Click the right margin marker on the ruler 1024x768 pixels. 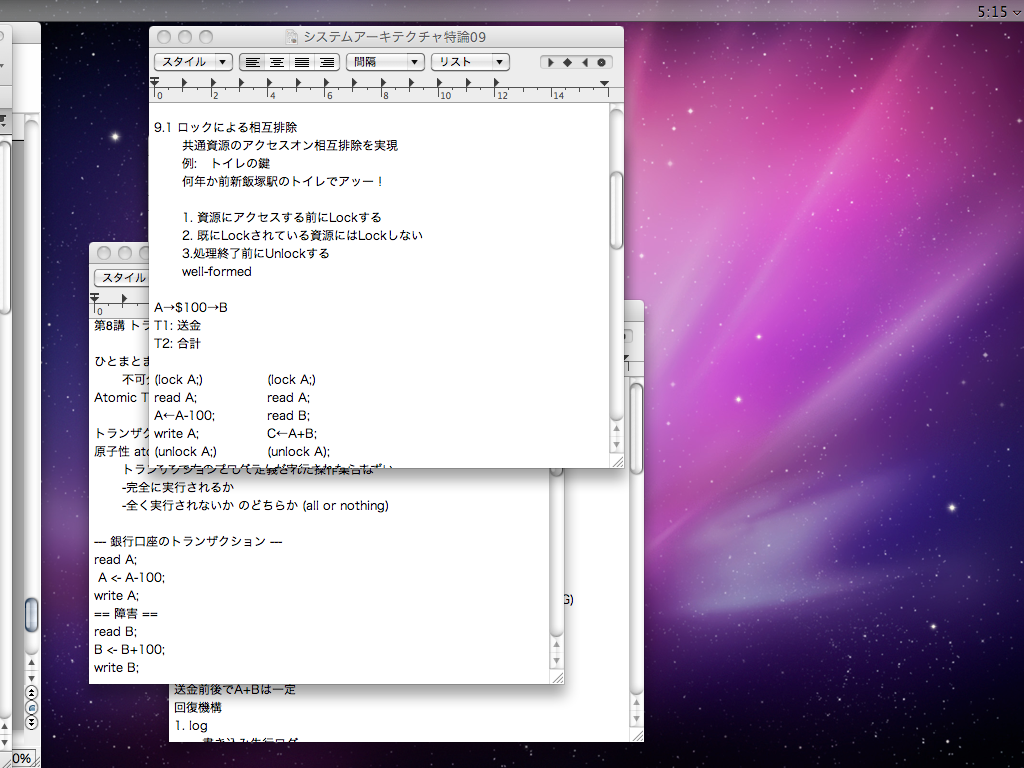click(x=604, y=84)
